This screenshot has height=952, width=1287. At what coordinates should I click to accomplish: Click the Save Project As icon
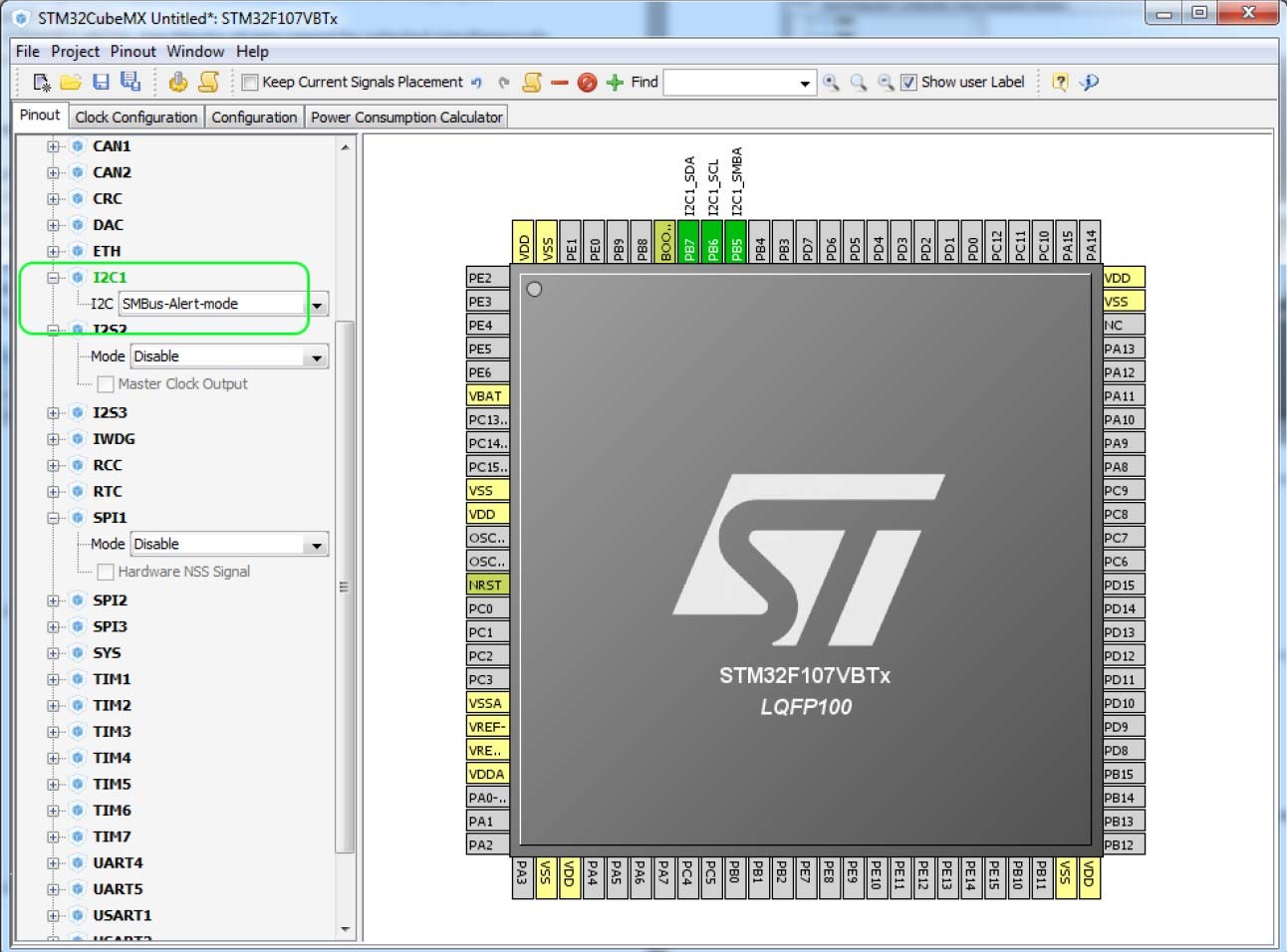coord(130,82)
